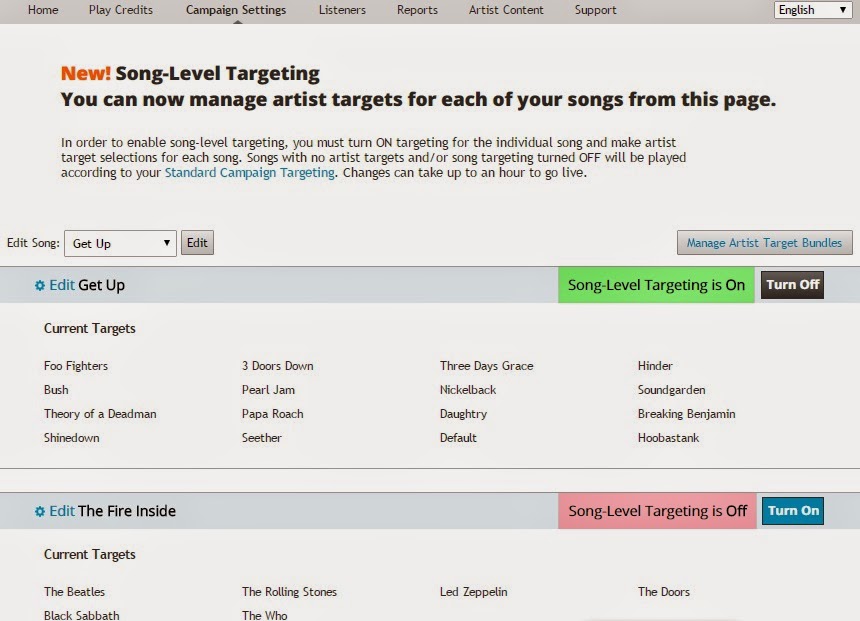
Task: Select The Rolling Stones target
Action: pos(289,592)
